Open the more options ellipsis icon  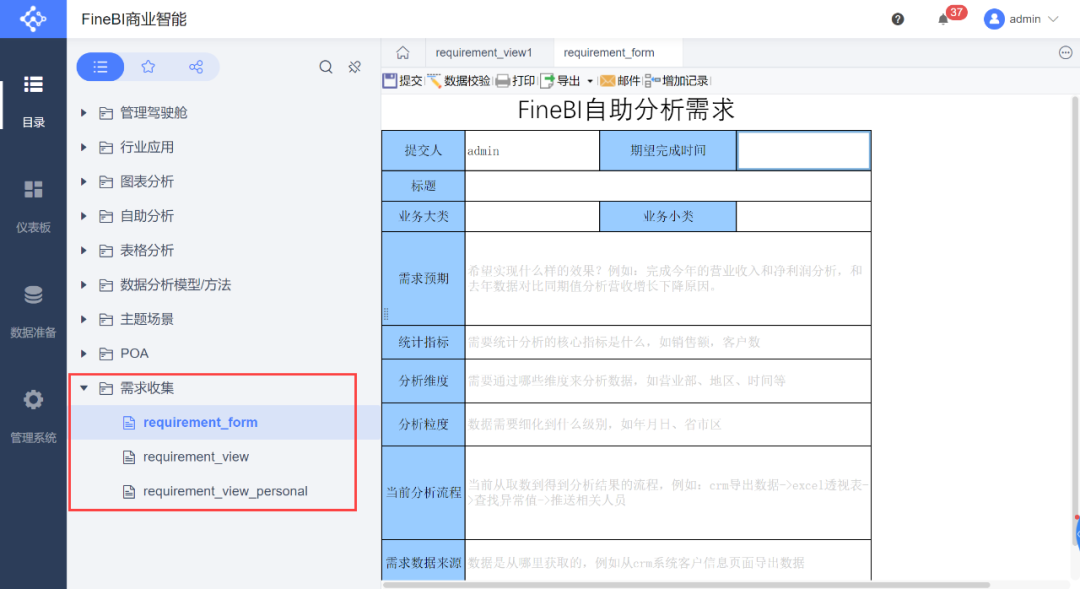coord(1066,52)
